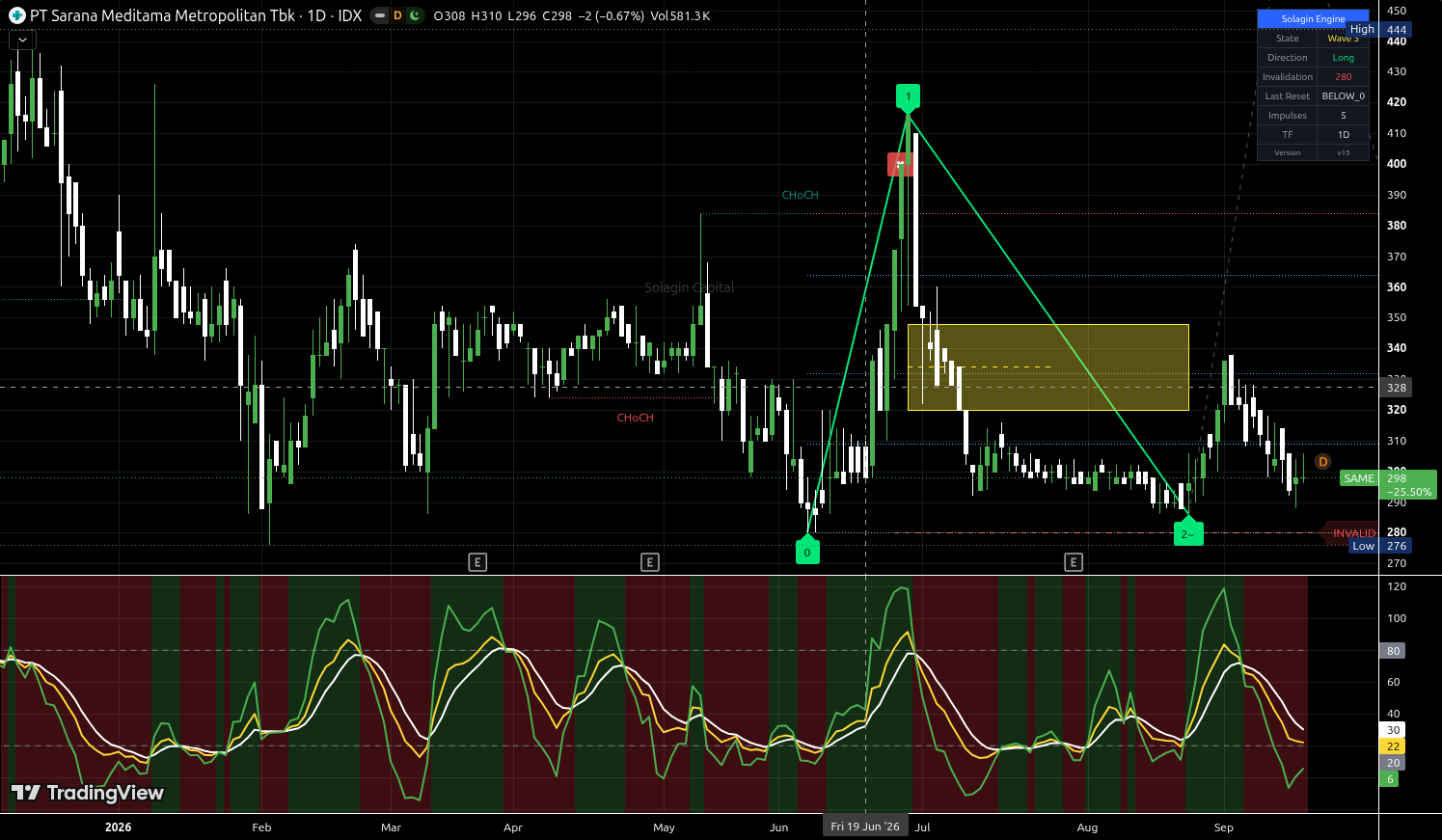
Task: Click the green wave '0' marker label
Action: 807,552
